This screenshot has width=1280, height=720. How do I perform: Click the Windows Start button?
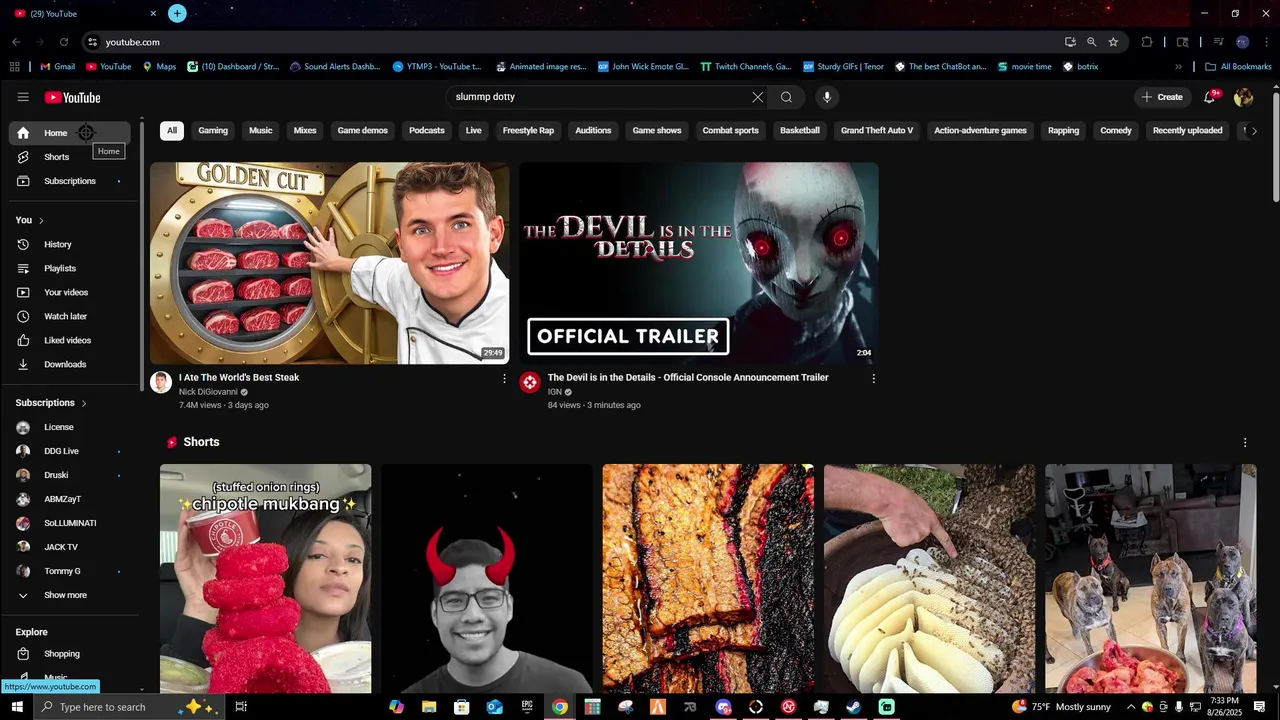pyautogui.click(x=17, y=707)
